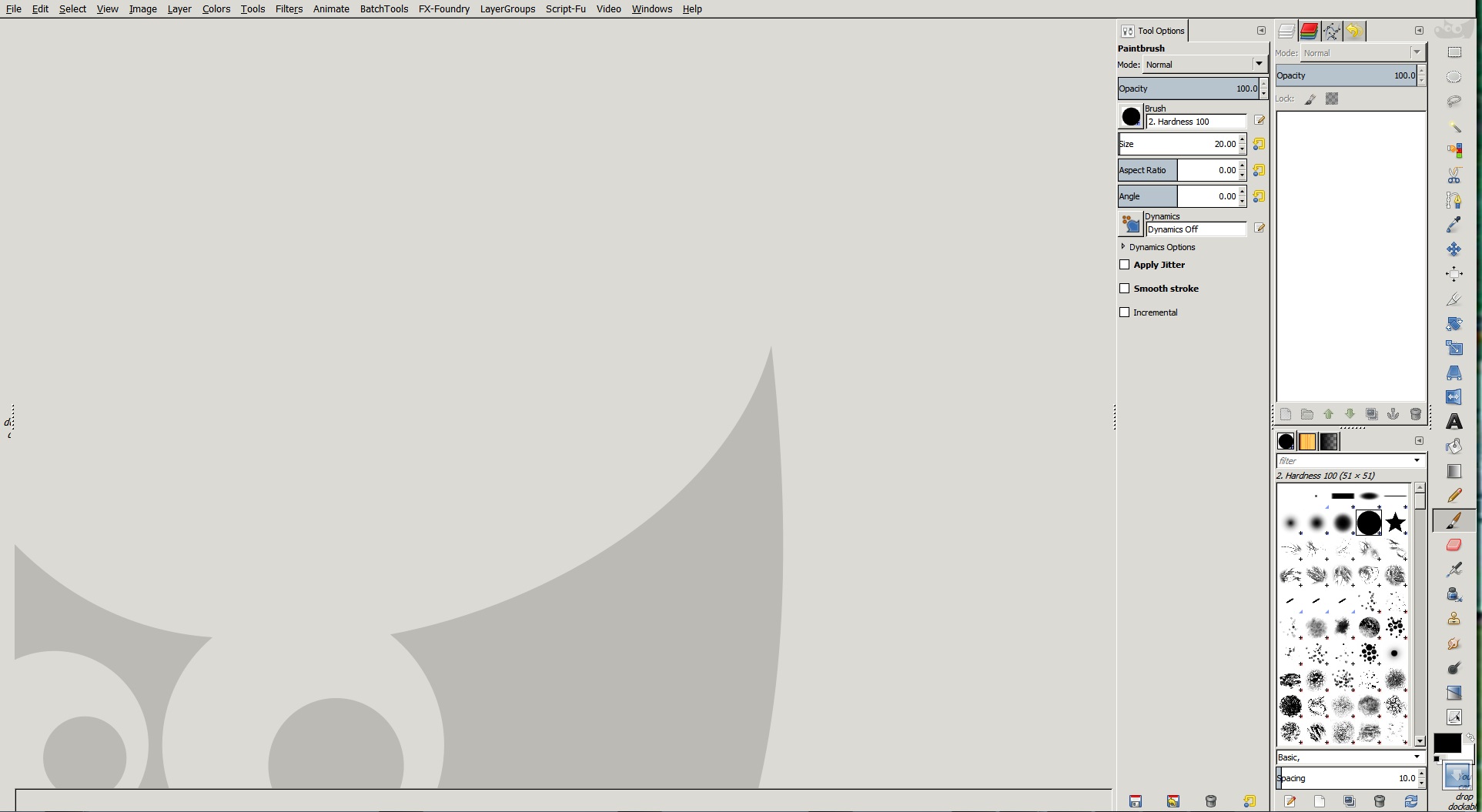This screenshot has width=1482, height=812.
Task: Select the Blend gradient tool
Action: pyautogui.click(x=1454, y=471)
